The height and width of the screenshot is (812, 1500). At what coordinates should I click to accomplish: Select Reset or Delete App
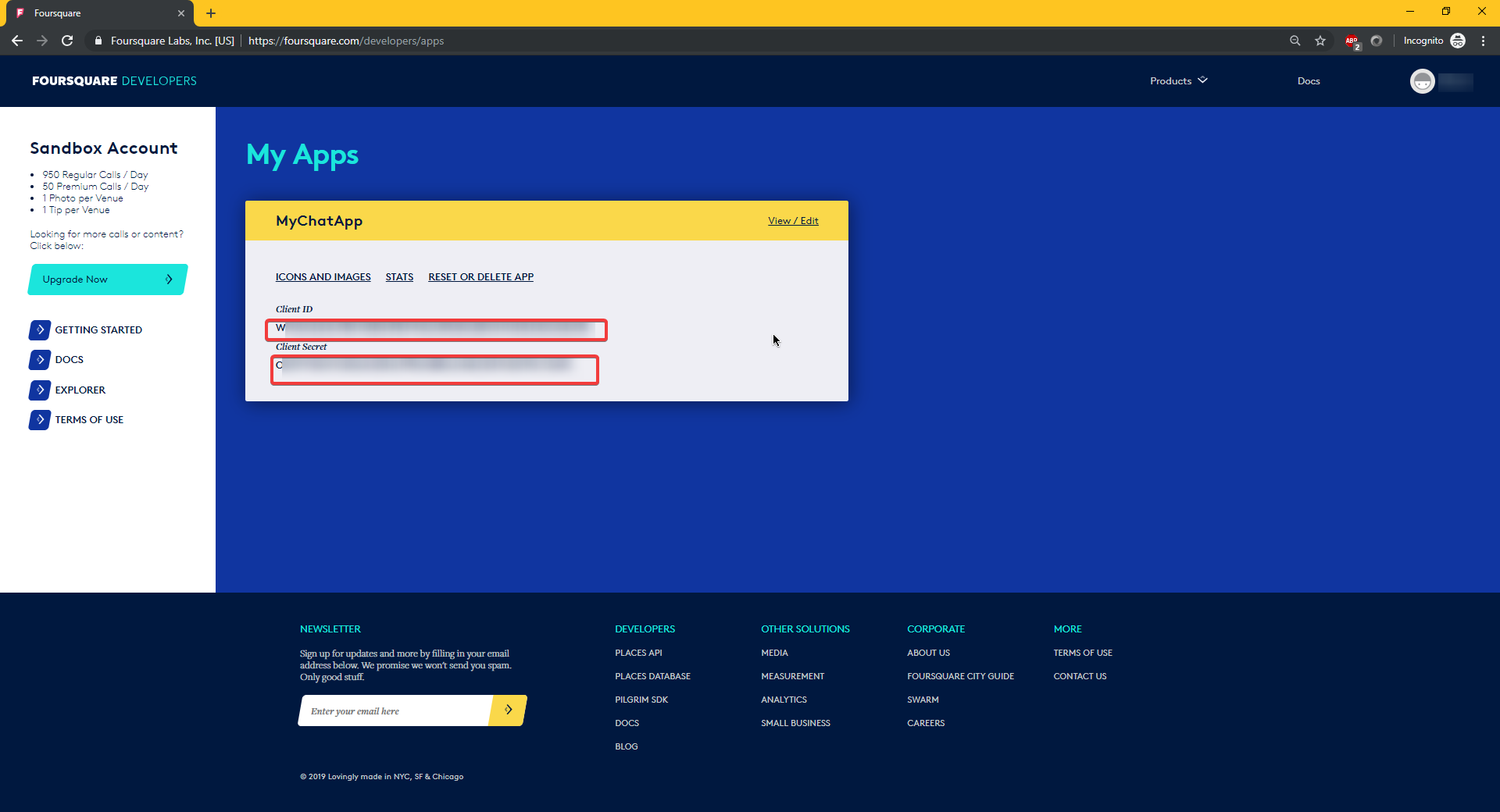coord(480,277)
